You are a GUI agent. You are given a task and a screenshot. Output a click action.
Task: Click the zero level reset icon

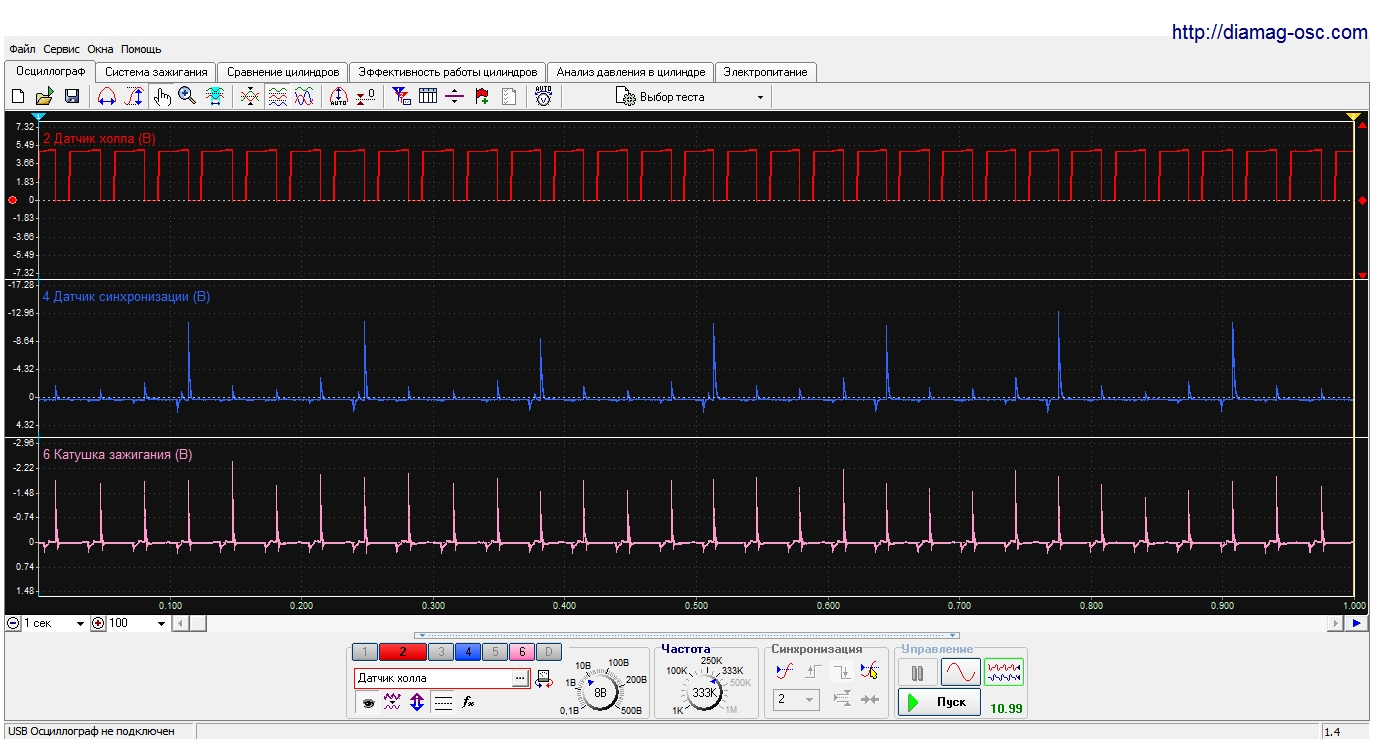[x=366, y=97]
